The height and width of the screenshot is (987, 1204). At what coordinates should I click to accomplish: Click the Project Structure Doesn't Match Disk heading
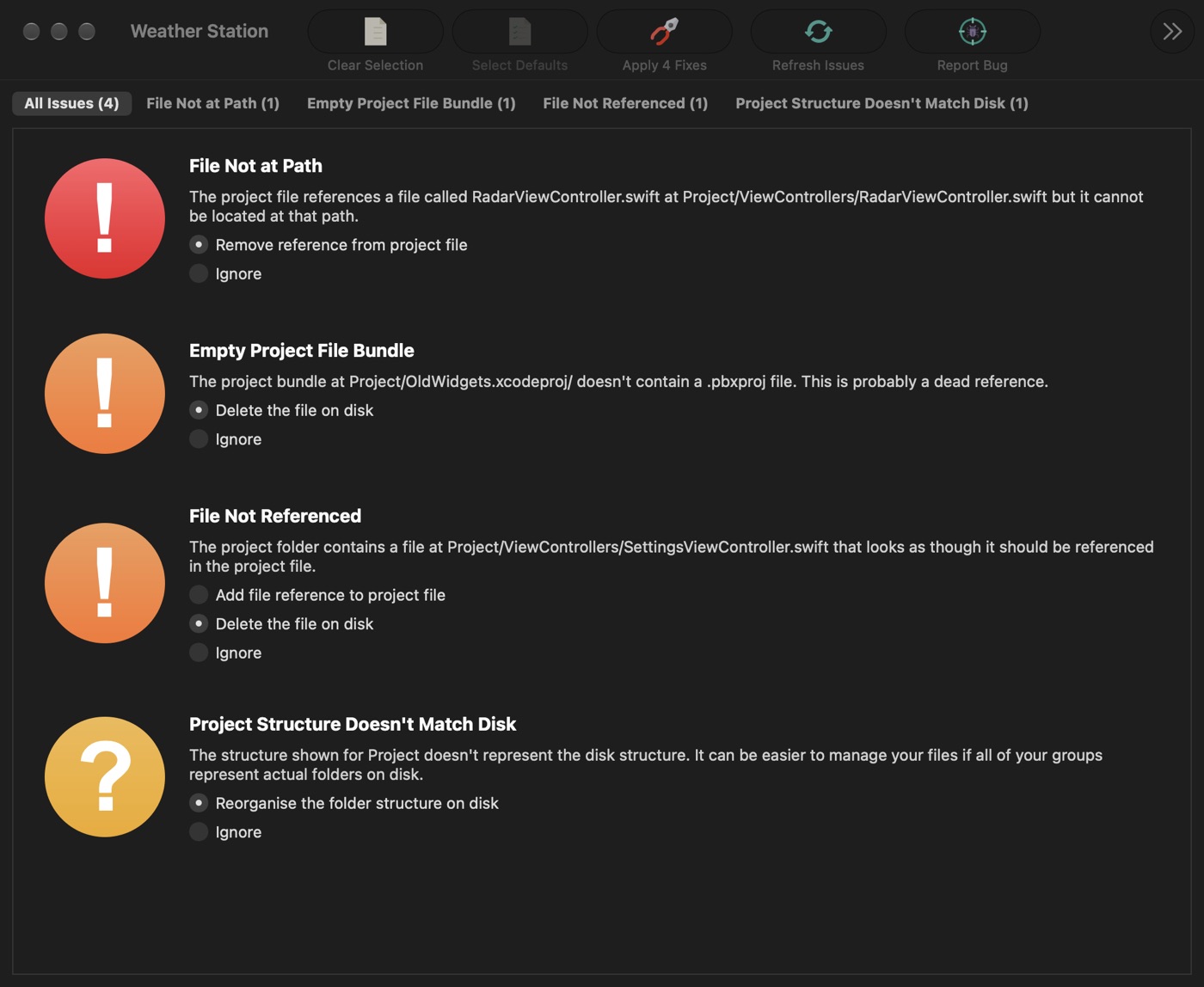click(353, 724)
